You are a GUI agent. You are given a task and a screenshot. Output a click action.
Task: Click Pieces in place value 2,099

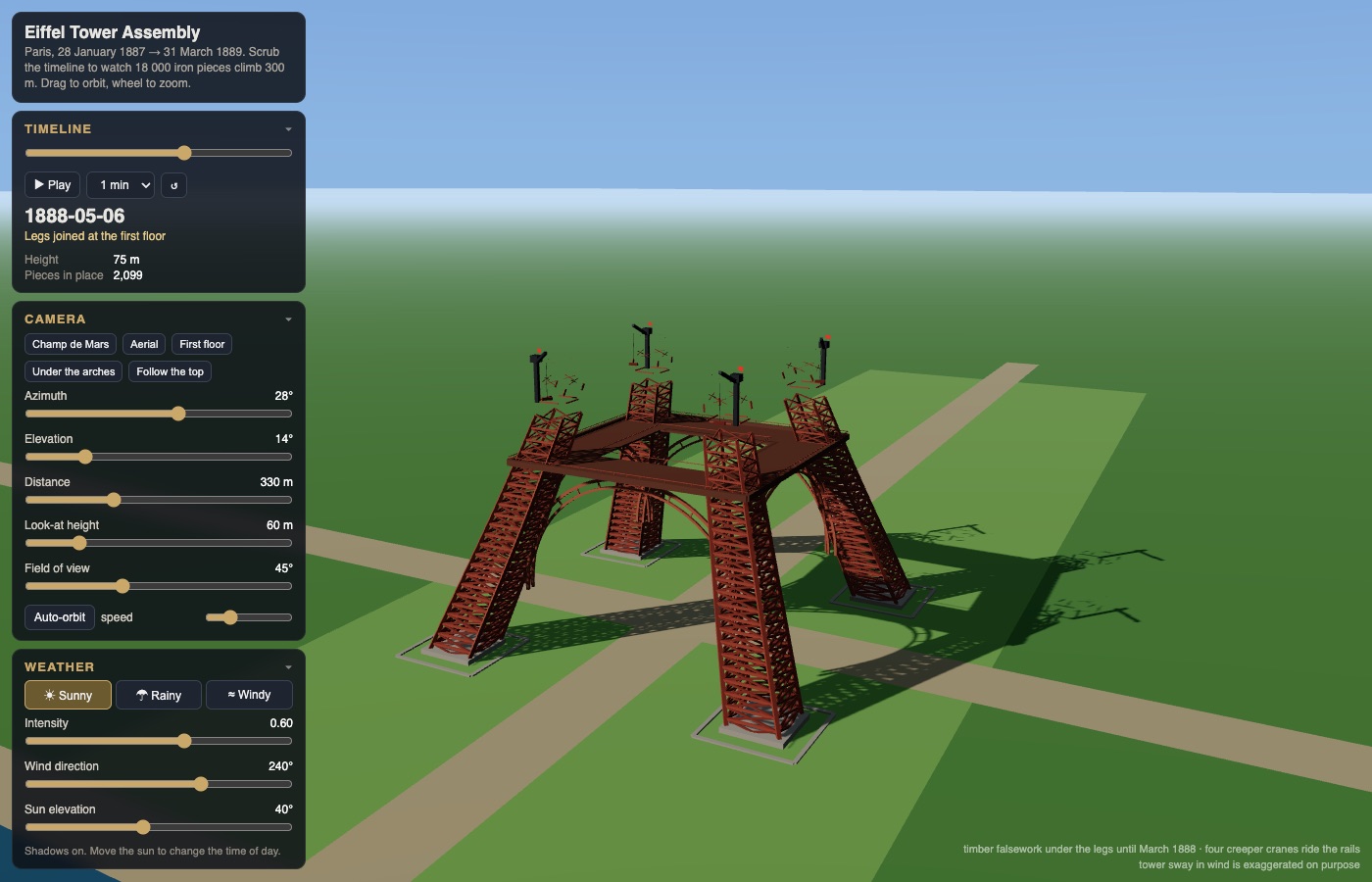point(127,275)
